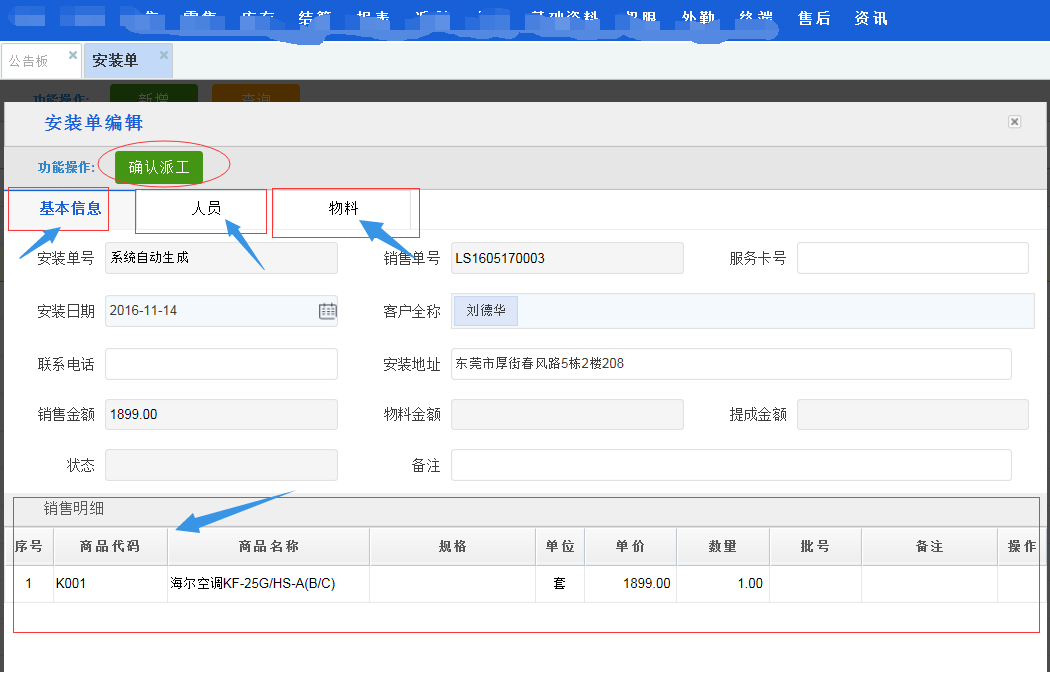Click the quantity cell 1.00
1050x674 pixels.
point(723,584)
